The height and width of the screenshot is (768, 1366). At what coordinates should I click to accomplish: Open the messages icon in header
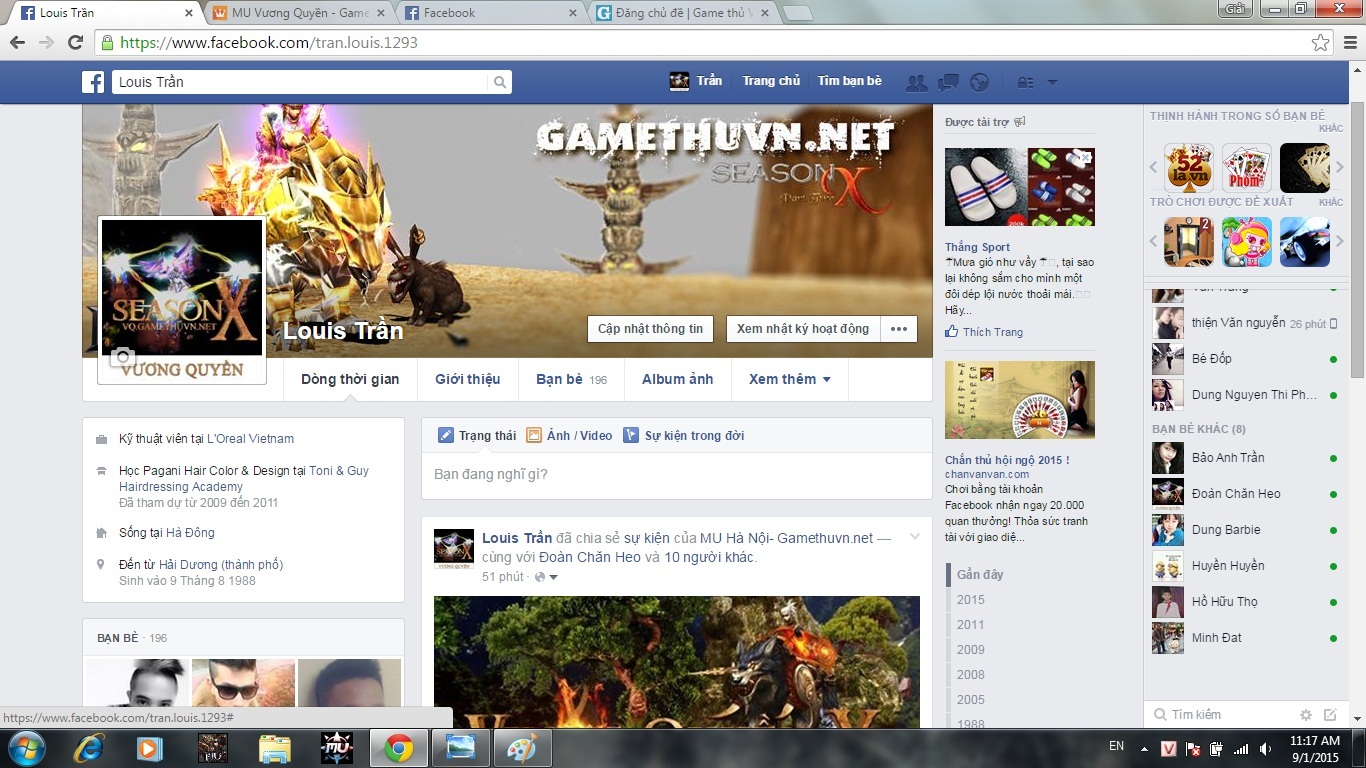(x=948, y=82)
